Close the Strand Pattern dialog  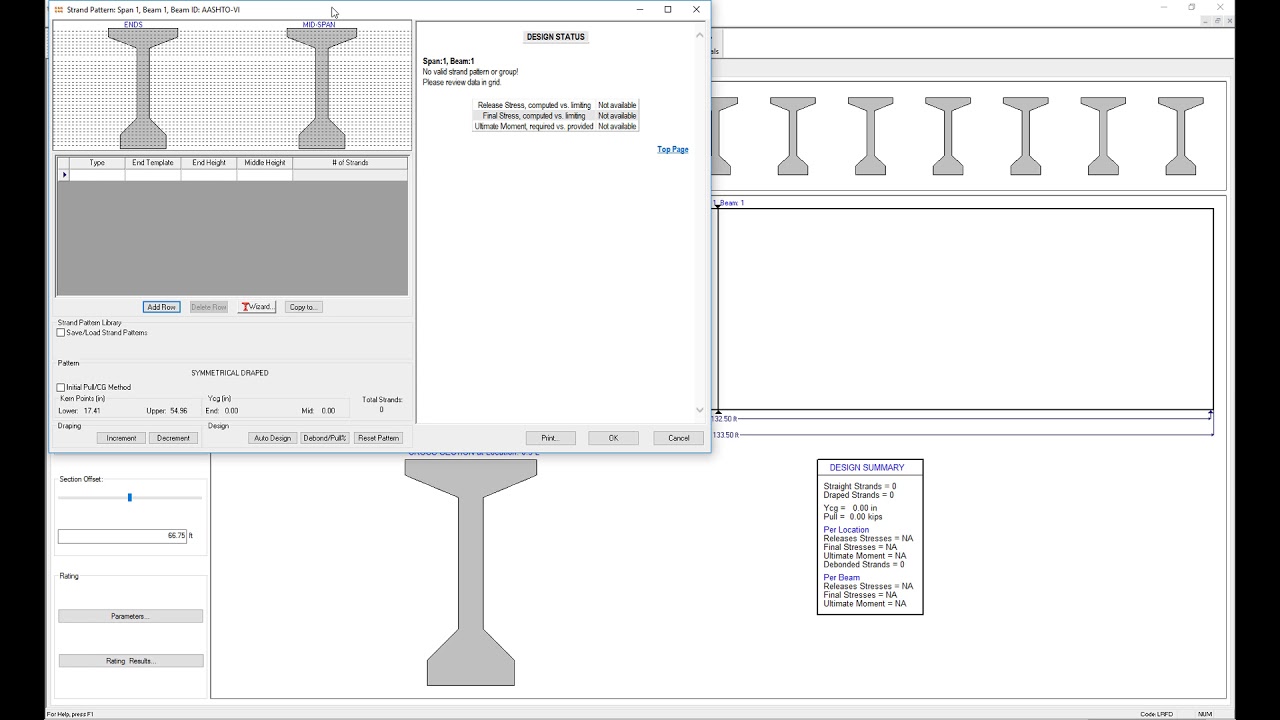[x=697, y=10]
